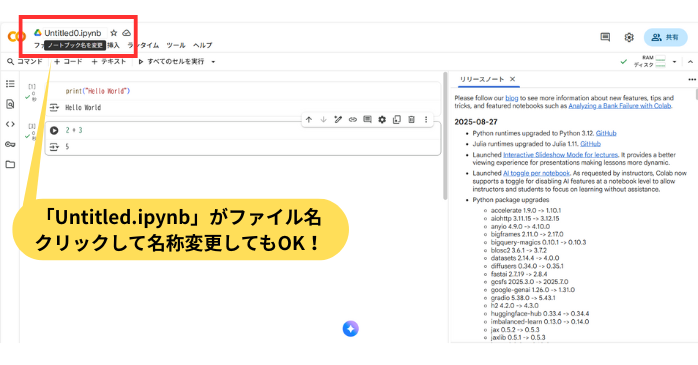Image resolution: width=698 pixels, height=365 pixels.
Task: Add a code cell with + コード
Action: pos(68,61)
